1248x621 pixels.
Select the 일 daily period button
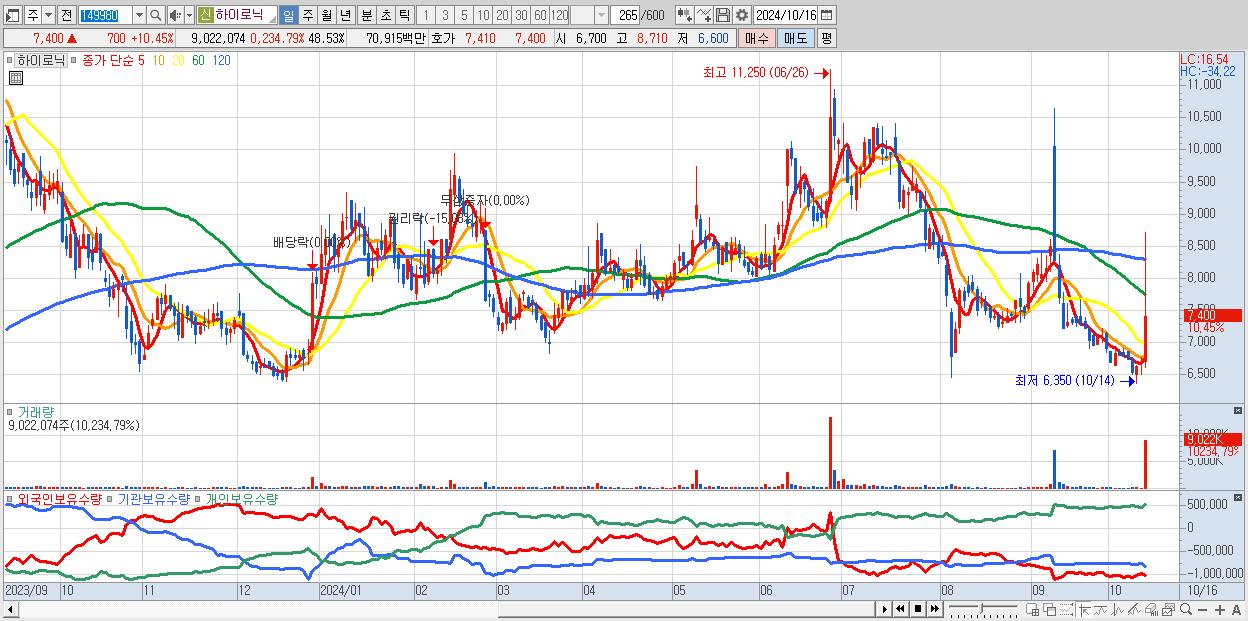[288, 15]
